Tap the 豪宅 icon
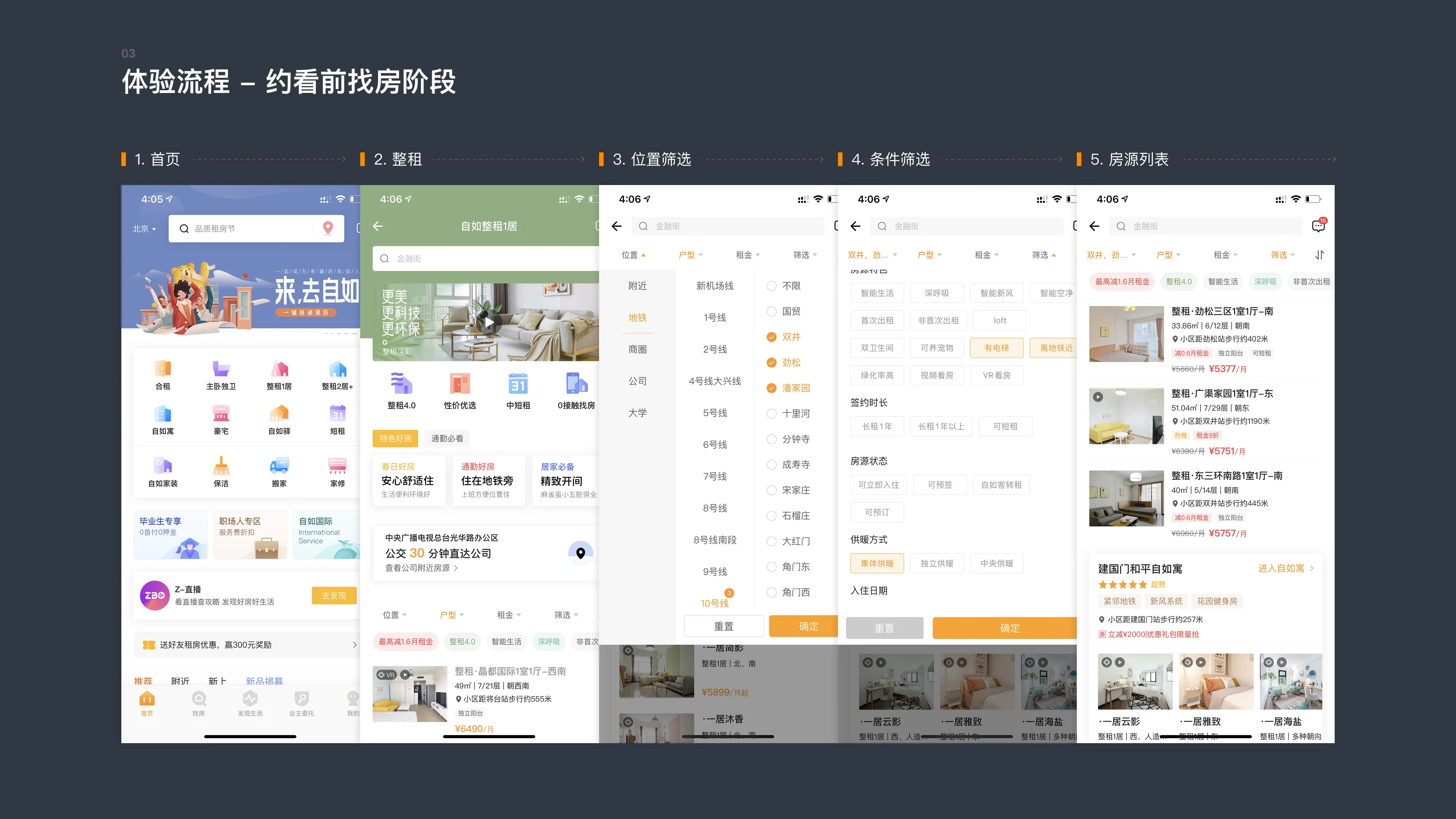 pyautogui.click(x=221, y=414)
